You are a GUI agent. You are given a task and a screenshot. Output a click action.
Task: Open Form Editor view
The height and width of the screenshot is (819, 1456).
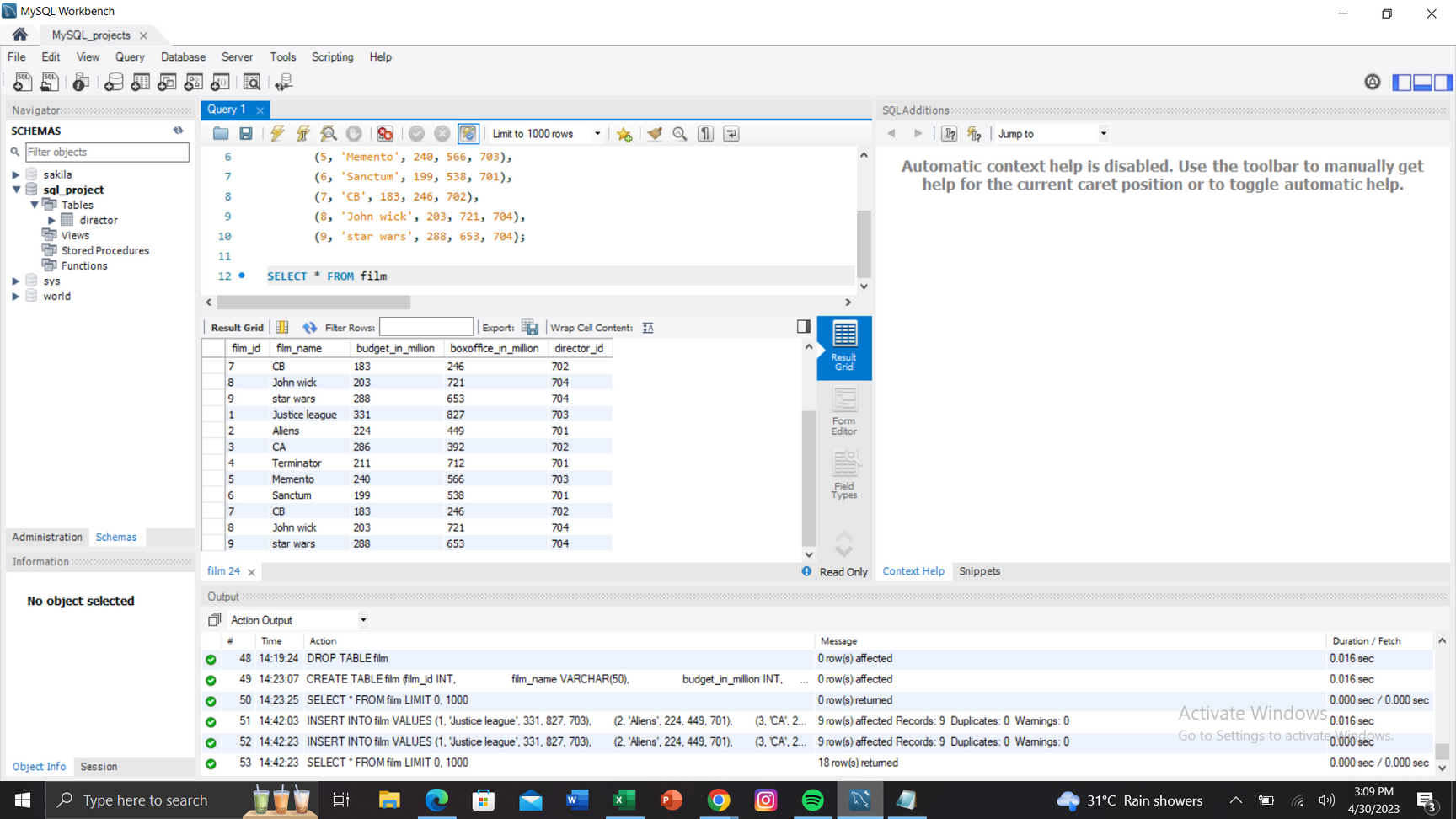843,412
